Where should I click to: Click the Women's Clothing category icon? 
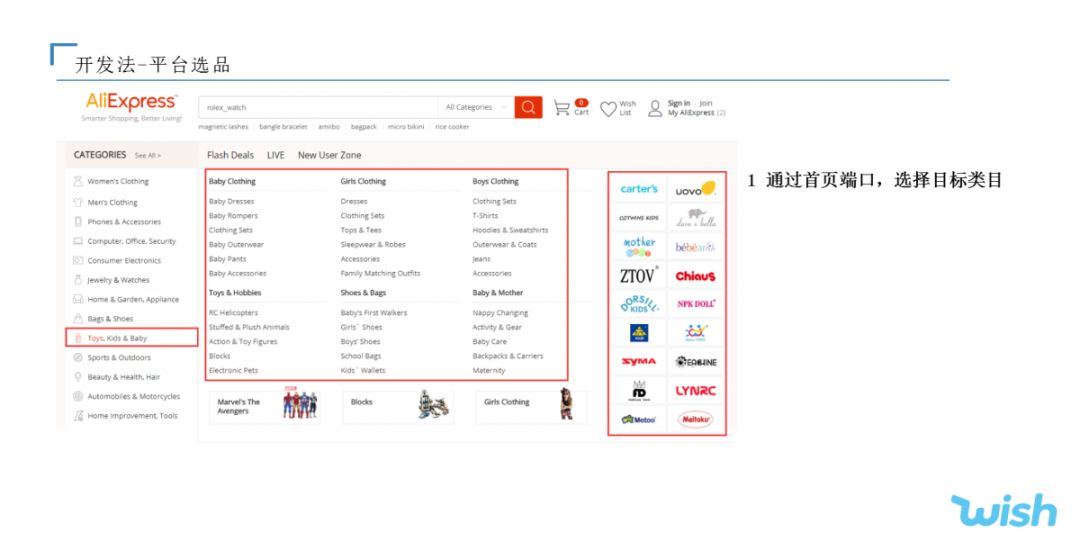78,181
